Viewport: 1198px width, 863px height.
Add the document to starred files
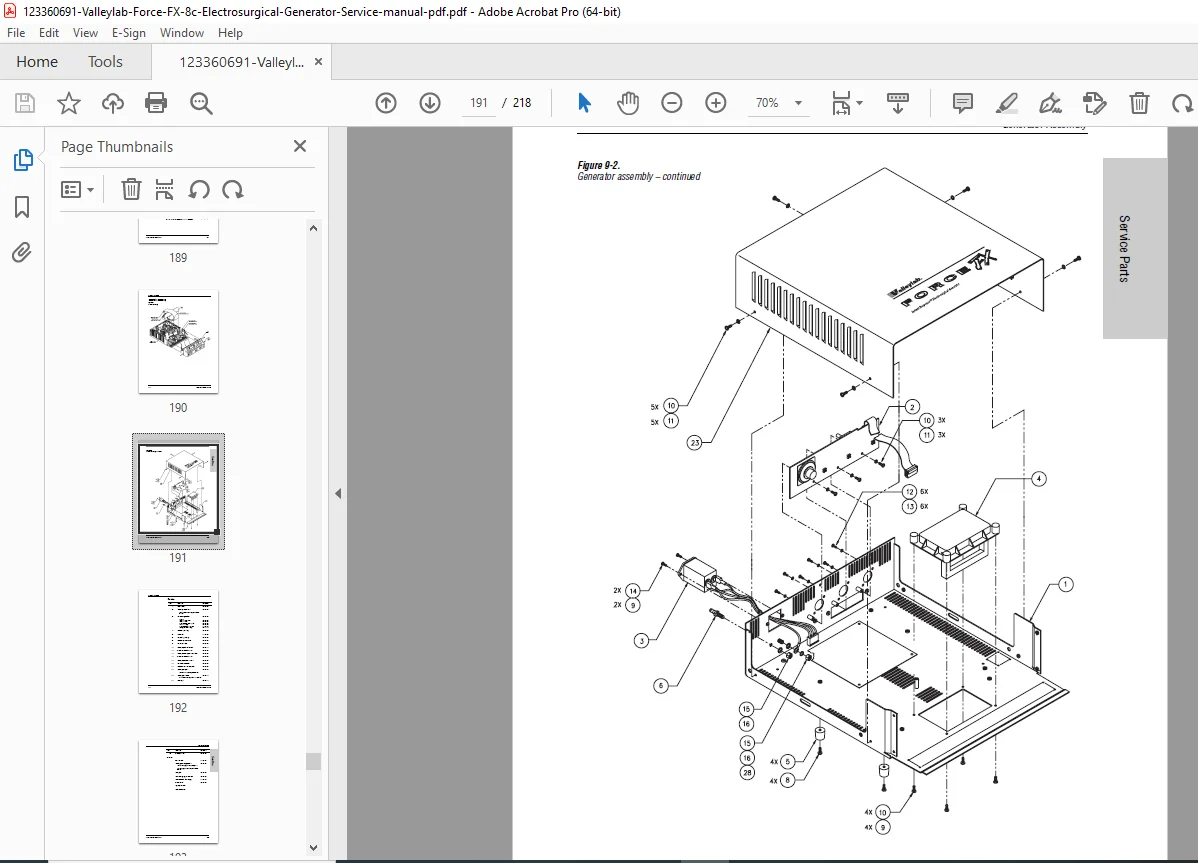(69, 103)
